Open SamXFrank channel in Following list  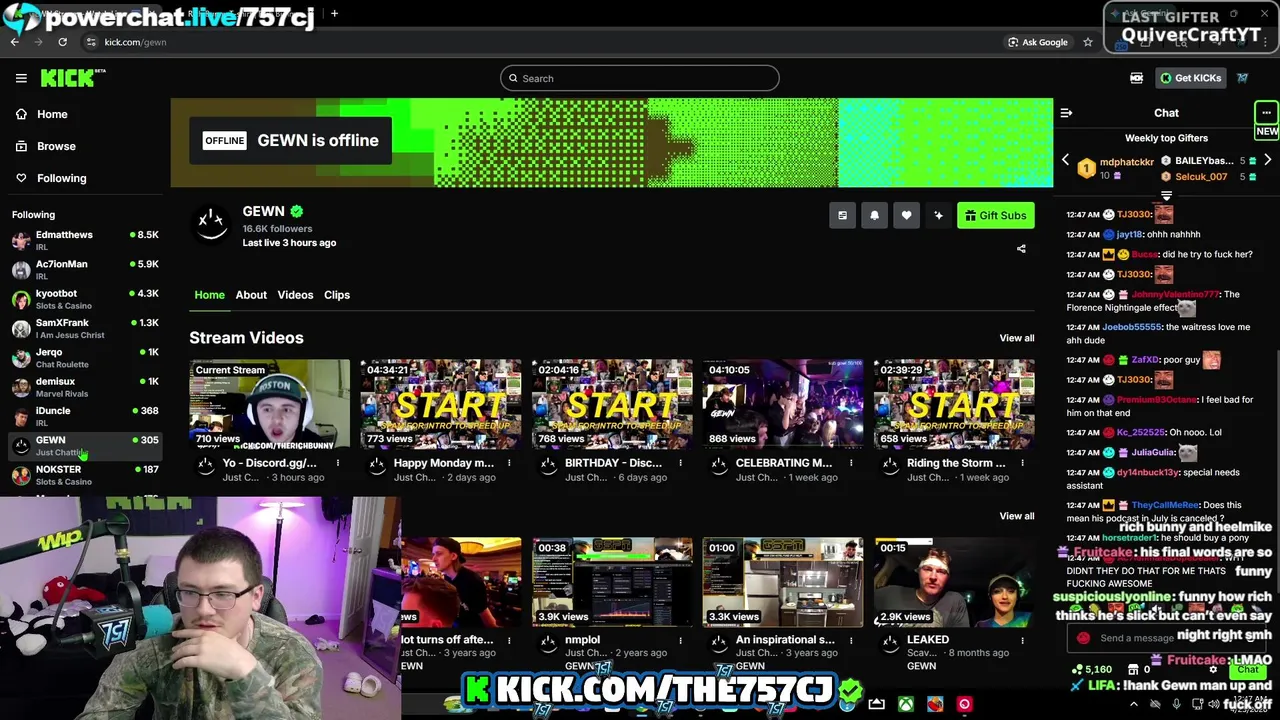click(x=85, y=328)
